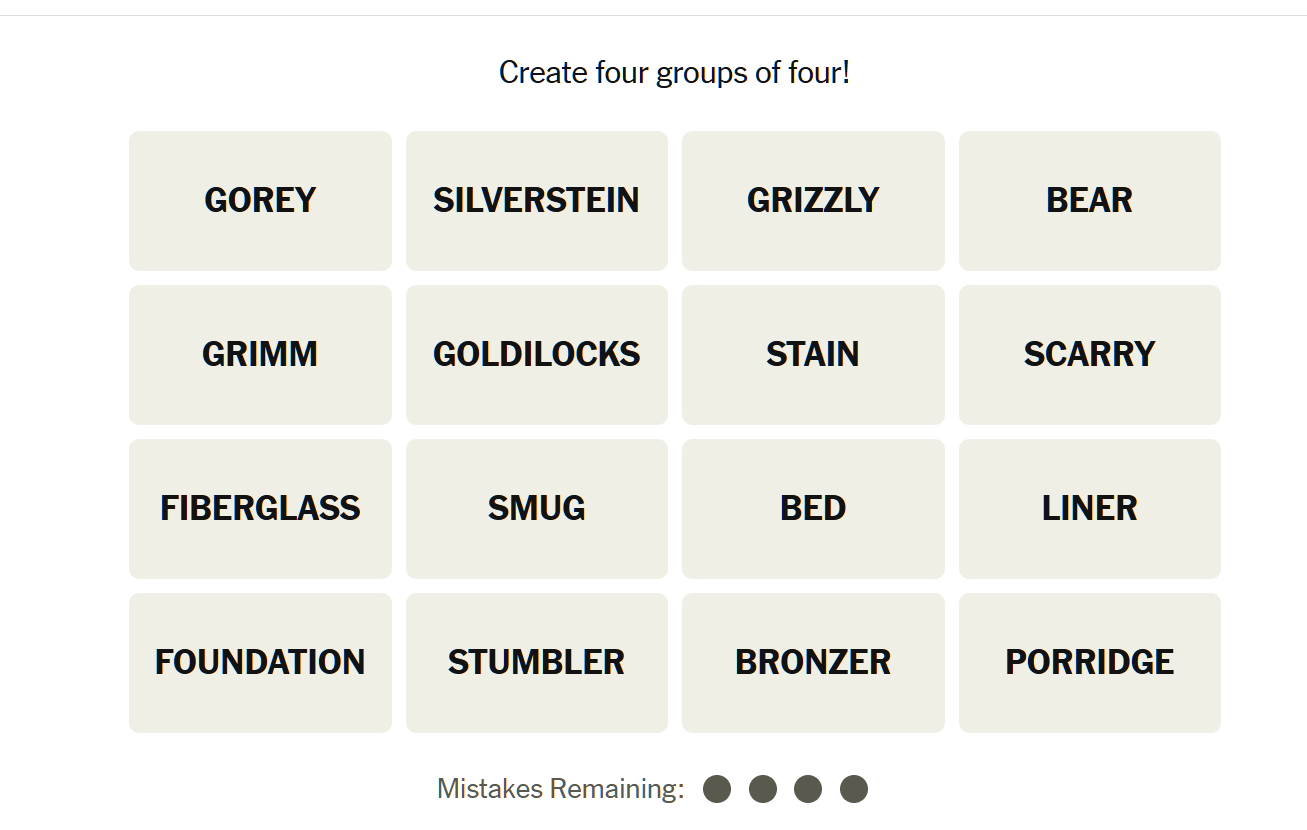Select the GOREY tile
The width and height of the screenshot is (1307, 830).
pyautogui.click(x=260, y=200)
